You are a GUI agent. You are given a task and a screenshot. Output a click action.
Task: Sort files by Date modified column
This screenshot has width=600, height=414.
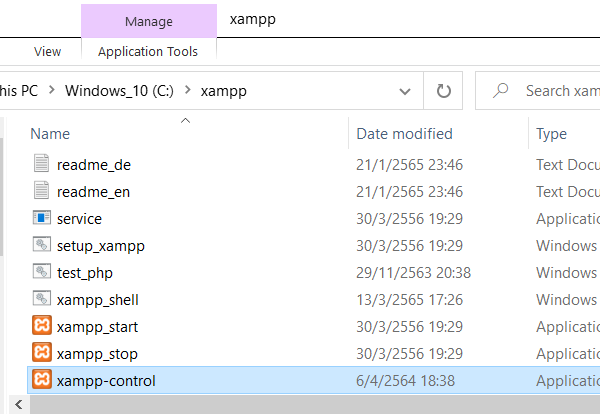(404, 134)
